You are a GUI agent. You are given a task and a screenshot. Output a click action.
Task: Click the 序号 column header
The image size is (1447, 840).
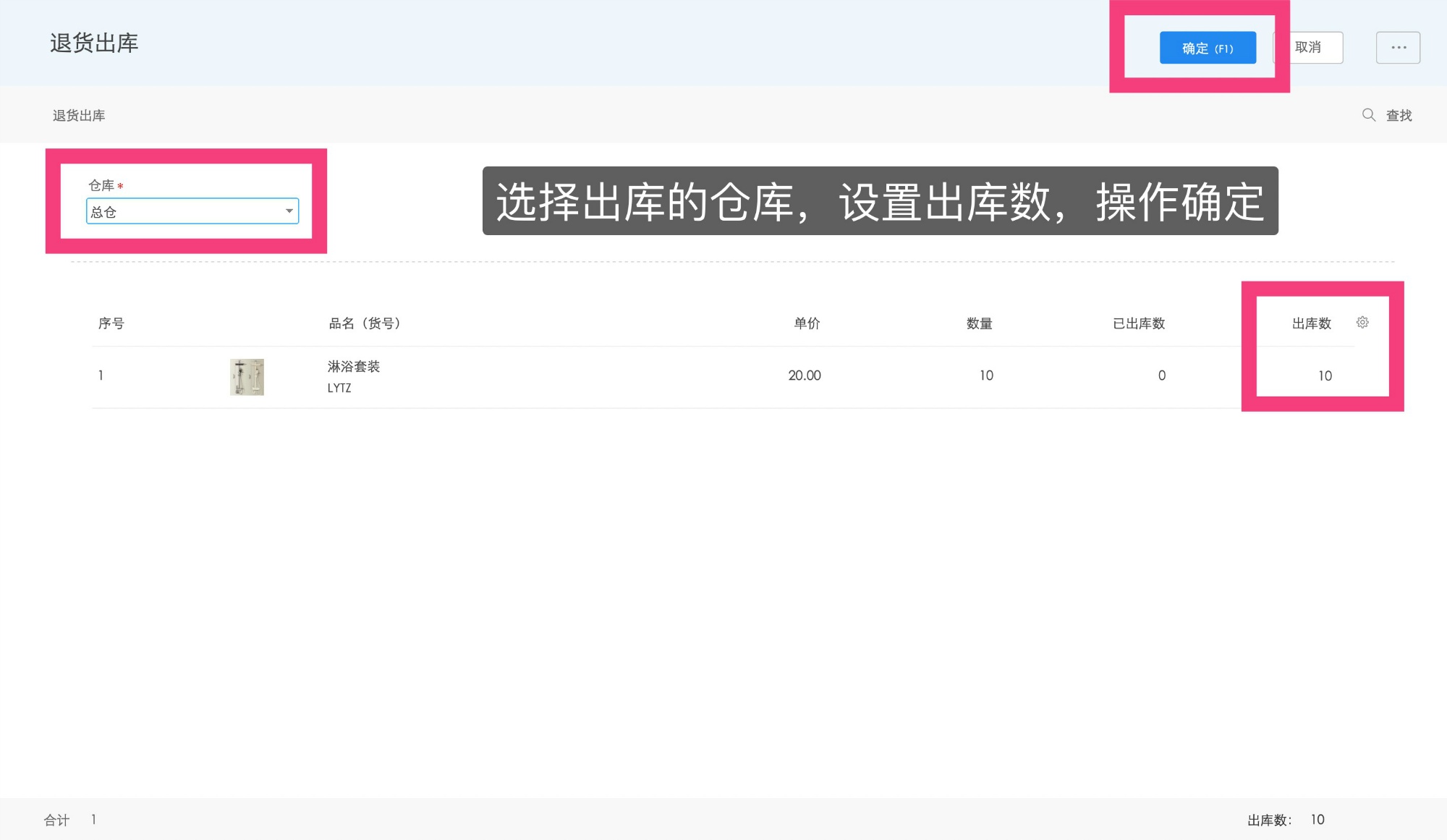pyautogui.click(x=111, y=323)
